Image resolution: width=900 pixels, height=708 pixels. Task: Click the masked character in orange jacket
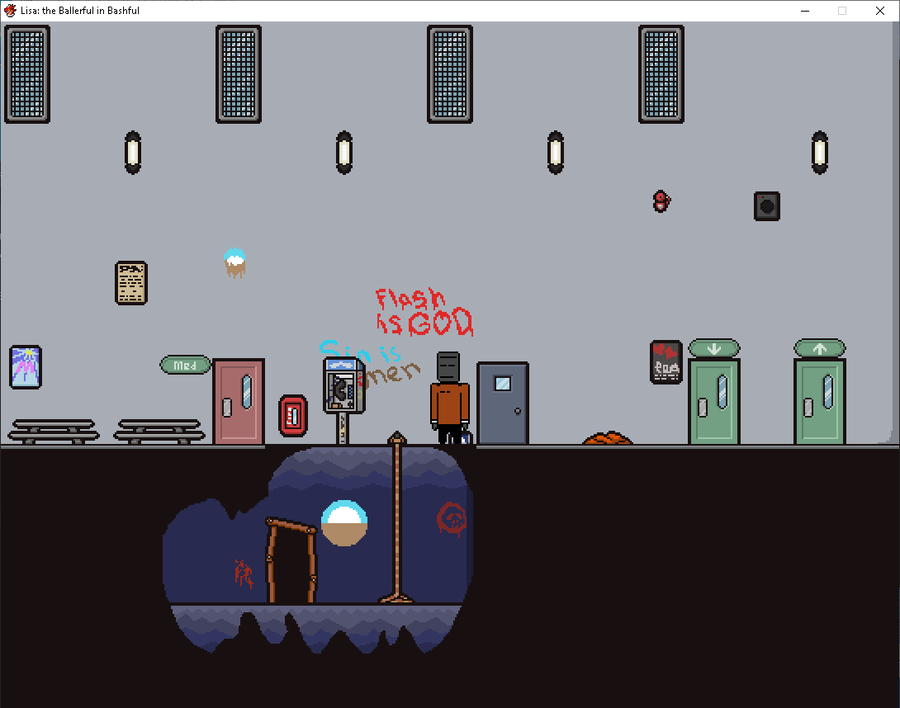[x=451, y=397]
